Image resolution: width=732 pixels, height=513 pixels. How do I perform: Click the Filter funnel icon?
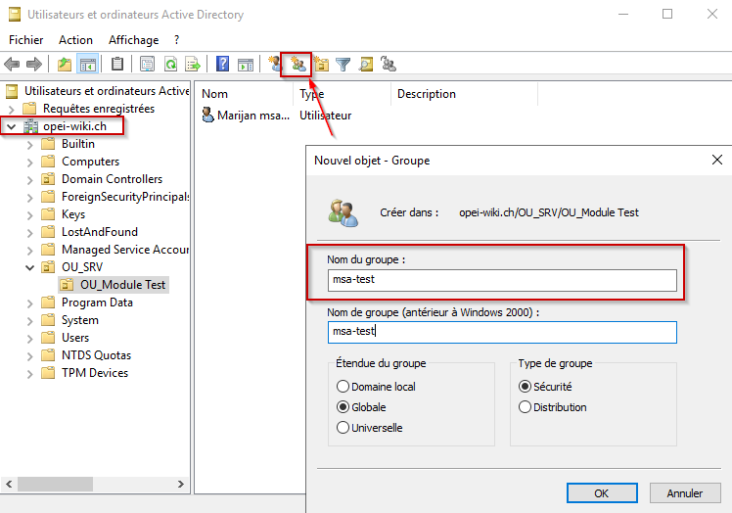click(x=343, y=64)
